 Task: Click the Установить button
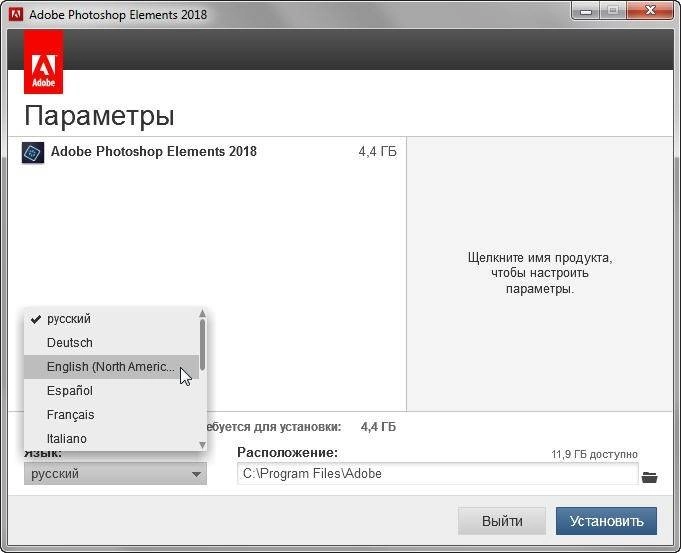tap(606, 521)
